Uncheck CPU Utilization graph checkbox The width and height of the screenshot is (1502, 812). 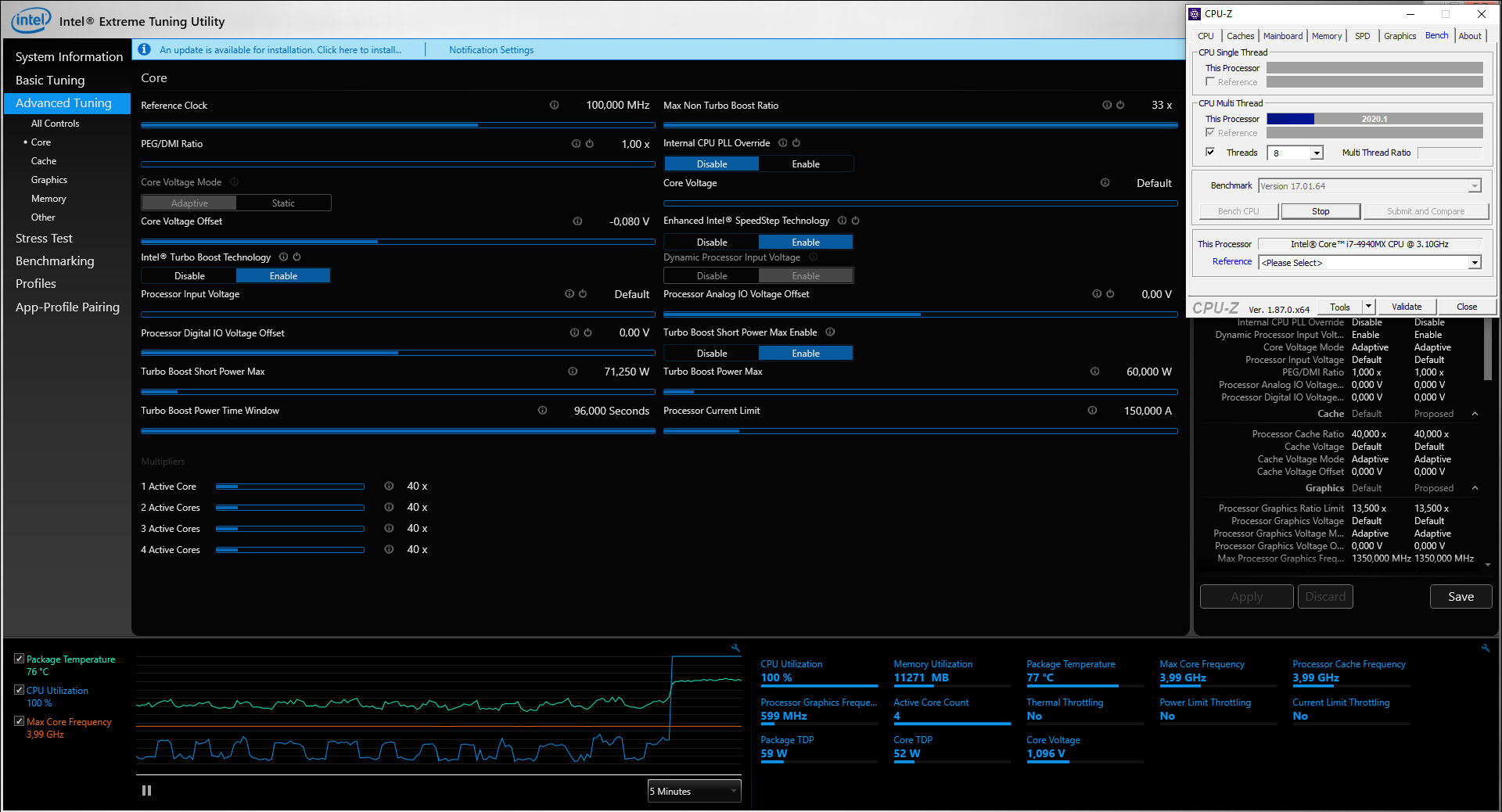coord(19,690)
